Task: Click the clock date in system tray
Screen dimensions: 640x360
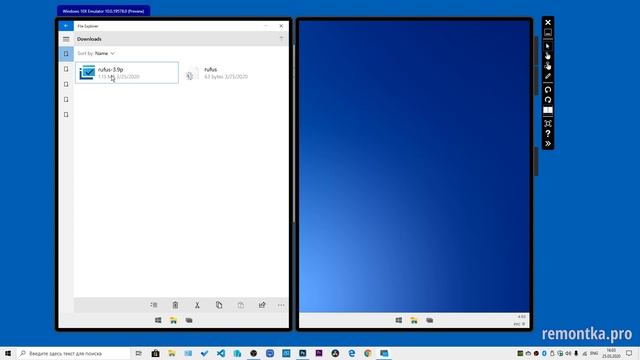Action: pos(611,353)
